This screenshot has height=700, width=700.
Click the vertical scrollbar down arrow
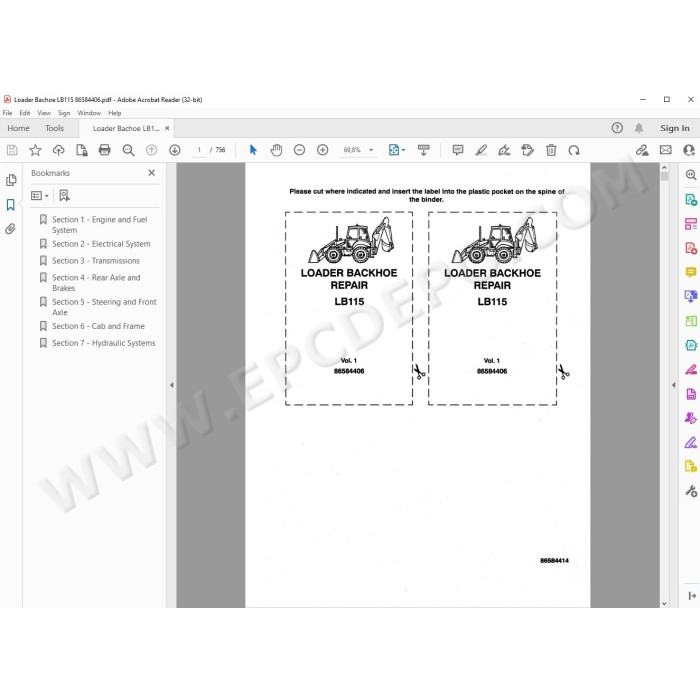click(664, 603)
